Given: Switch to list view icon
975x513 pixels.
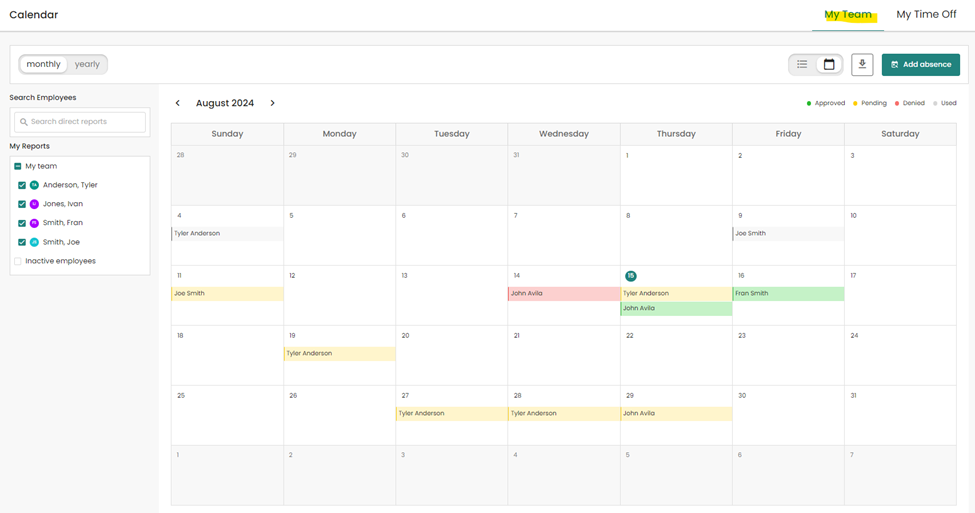Looking at the screenshot, I should coord(802,65).
